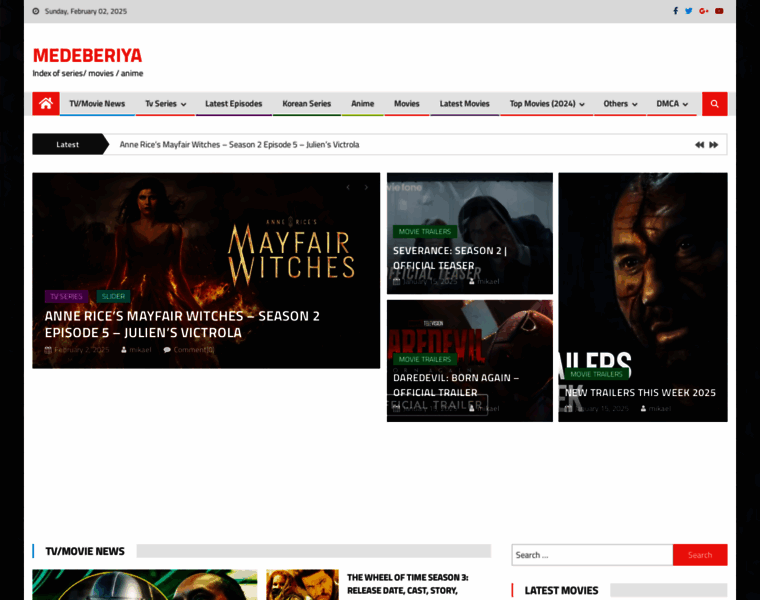Image resolution: width=760 pixels, height=600 pixels.
Task: Go to next slide in Mayfair slider
Action: (366, 187)
